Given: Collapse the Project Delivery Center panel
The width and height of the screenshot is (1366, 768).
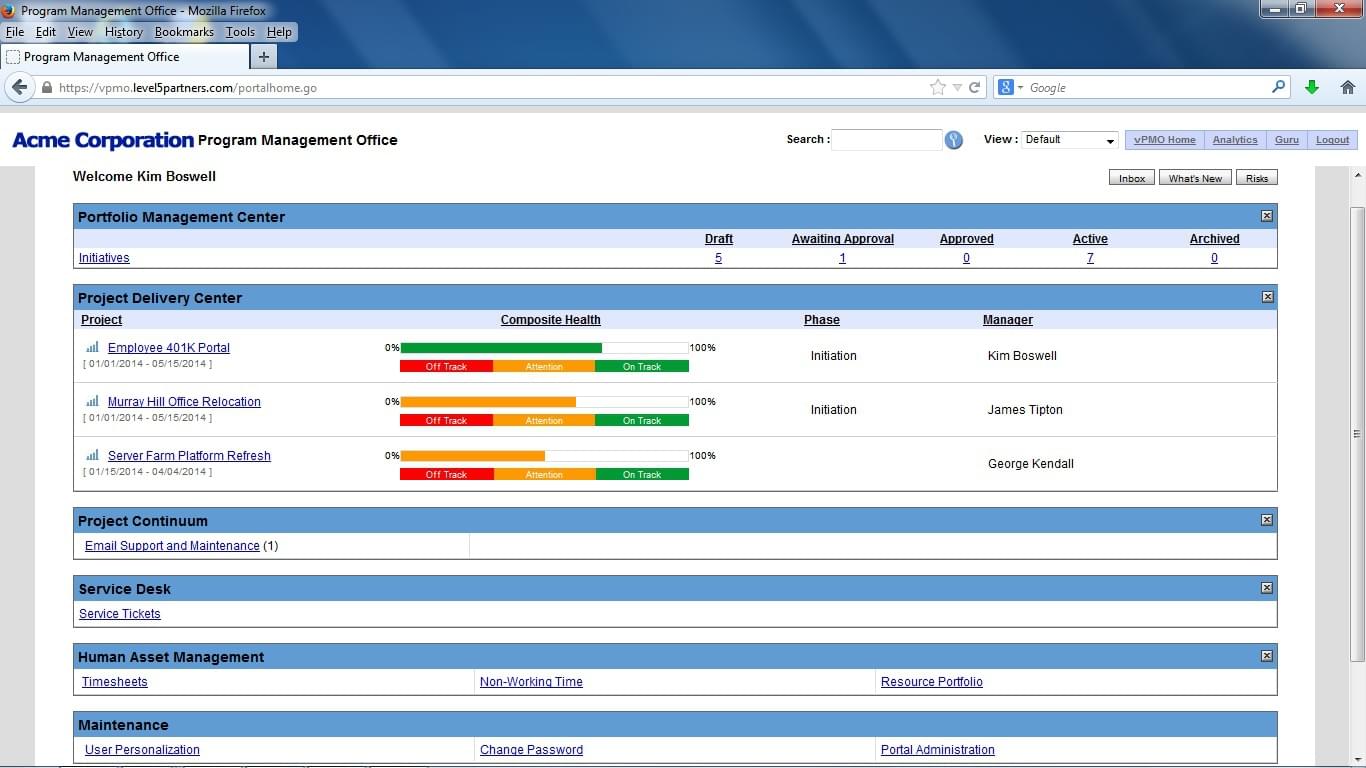Looking at the screenshot, I should 1266,296.
